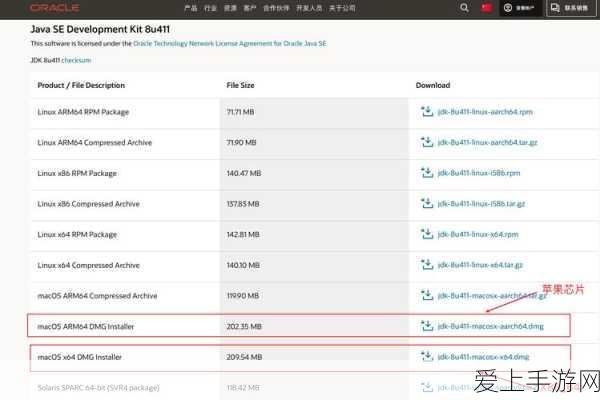Select the Linux x64 RPM Package text
Viewport: 600px width, 400px height.
click(77, 234)
